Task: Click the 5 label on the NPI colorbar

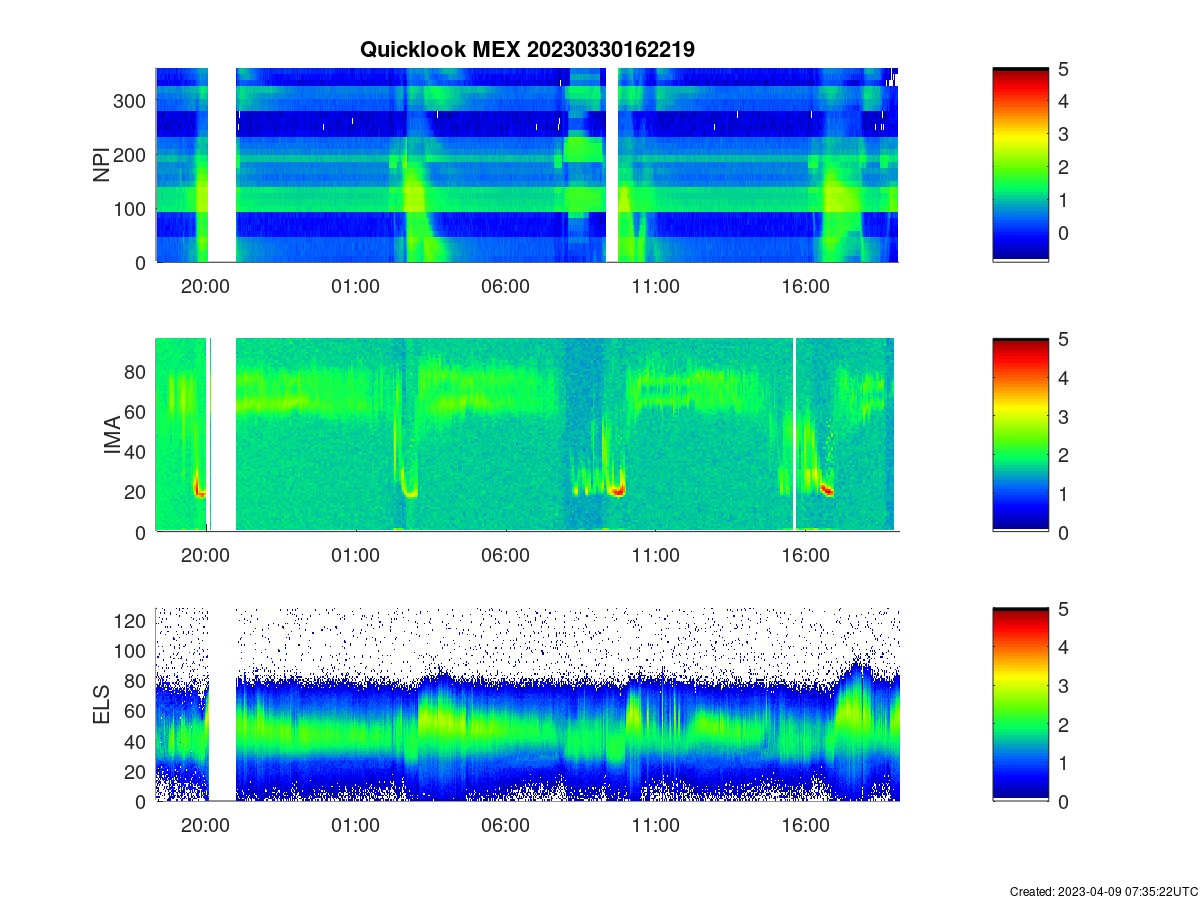Action: 1065,69
